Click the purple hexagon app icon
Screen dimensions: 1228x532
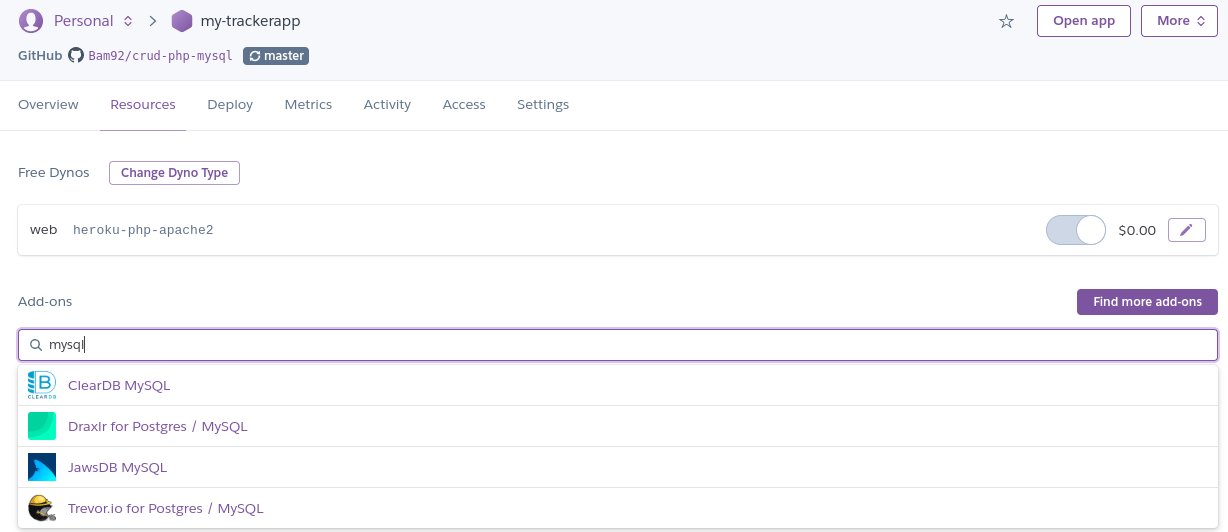point(181,20)
